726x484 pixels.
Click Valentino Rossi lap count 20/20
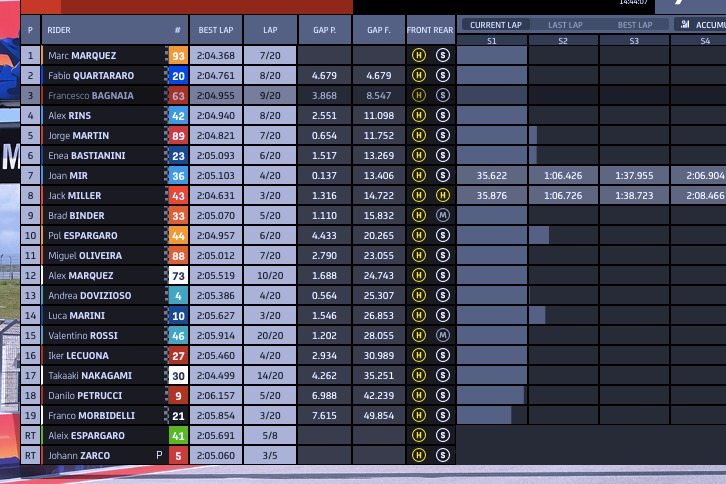[x=270, y=335]
